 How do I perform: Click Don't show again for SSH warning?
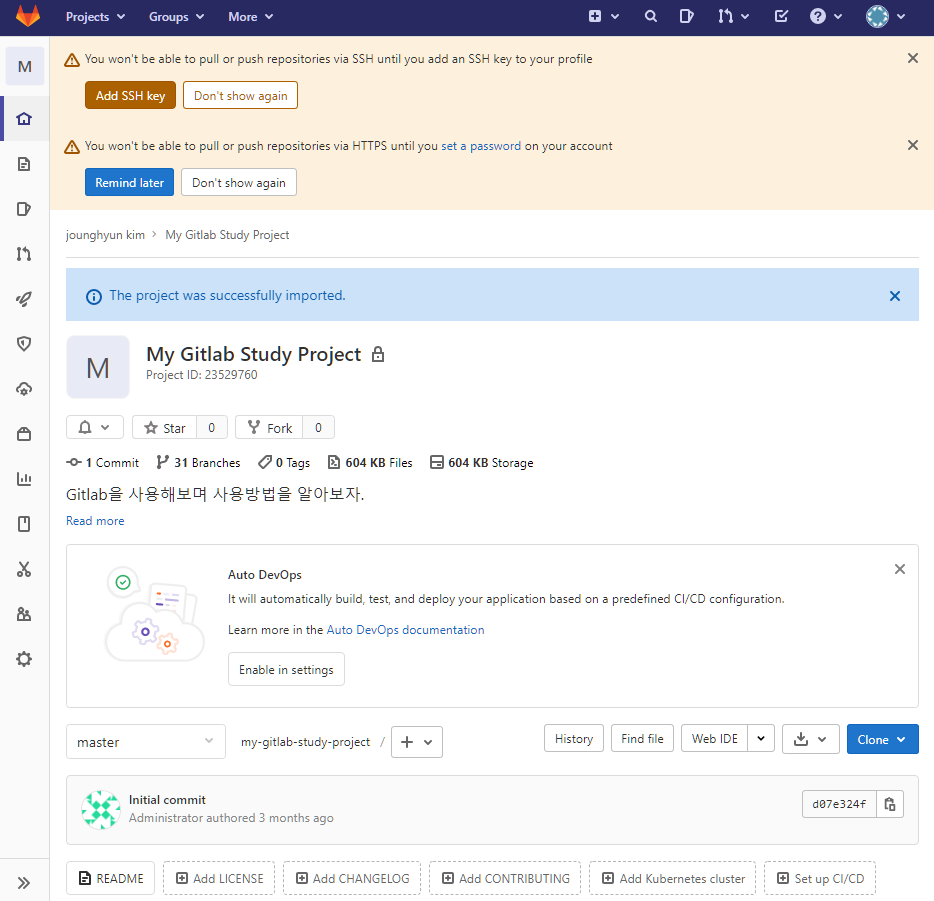pyautogui.click(x=240, y=95)
